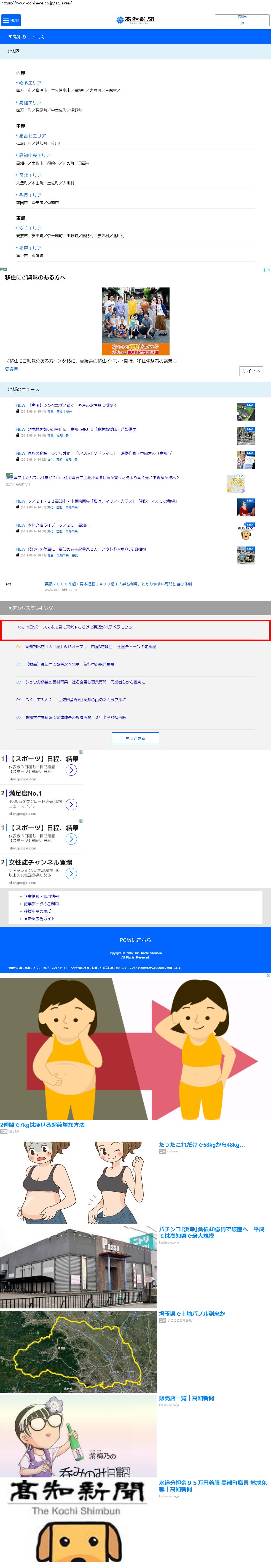271x1568 pixels.
Task: Open the 高吾北エリア link
Action: coord(32,136)
